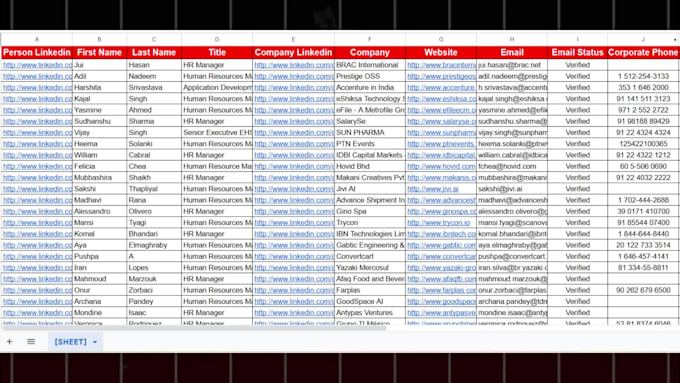Select the last name cell Zorbaci
Image resolution: width=680 pixels, height=383 pixels.
[x=154, y=291]
